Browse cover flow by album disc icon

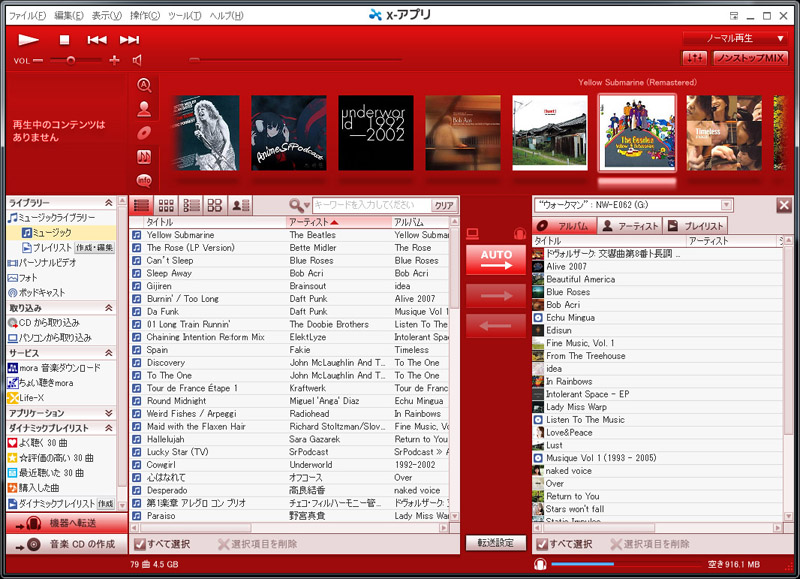click(144, 133)
